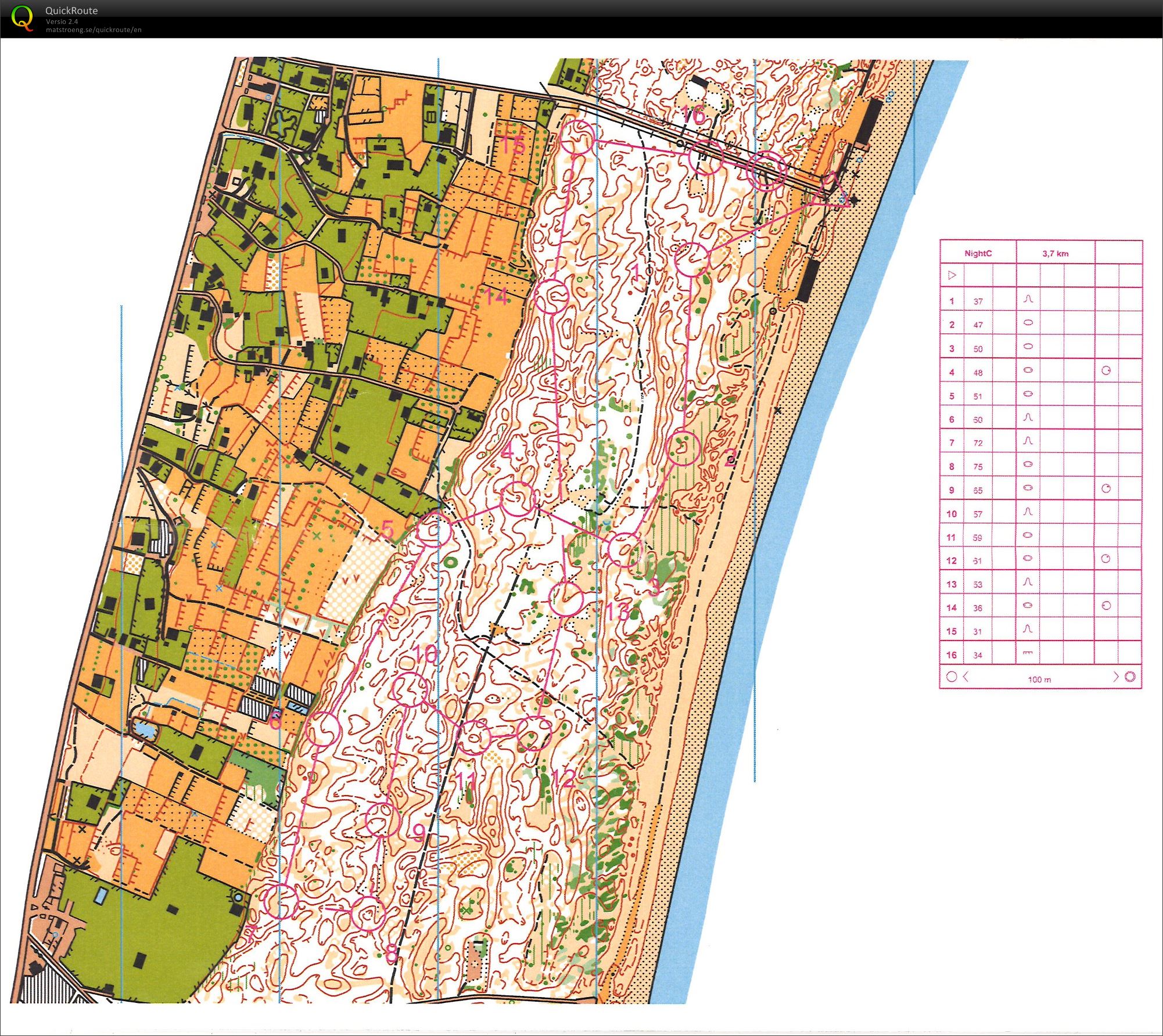Click control code 31 in the table

click(978, 632)
